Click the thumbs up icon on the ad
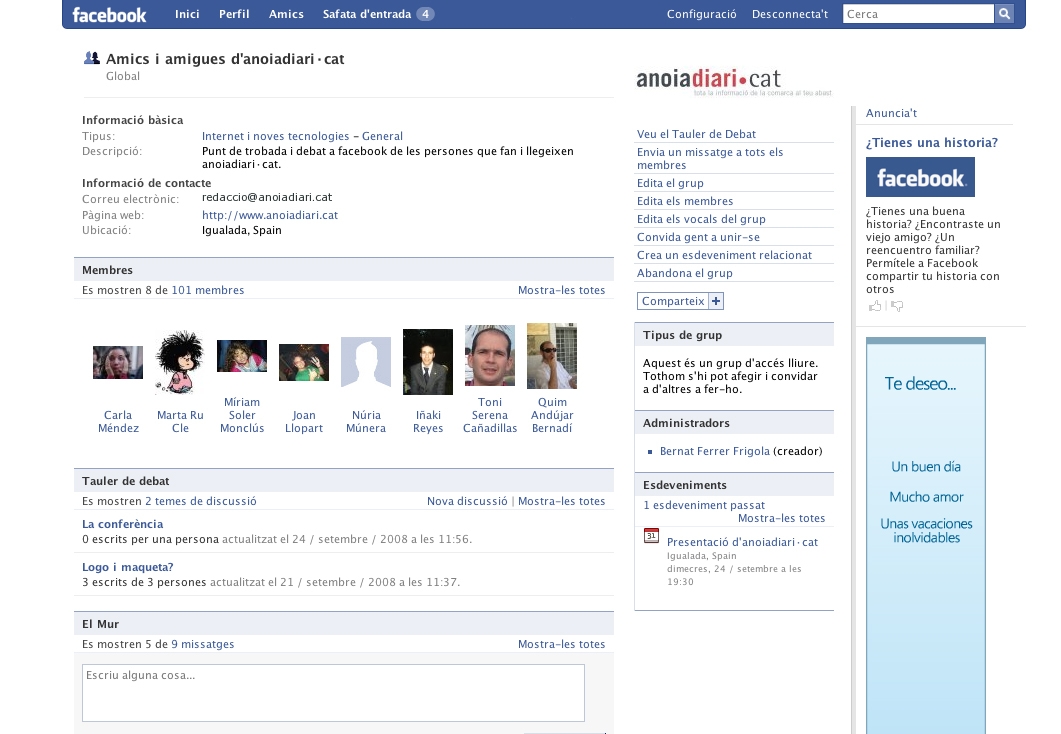The height and width of the screenshot is (734, 1061). [875, 306]
